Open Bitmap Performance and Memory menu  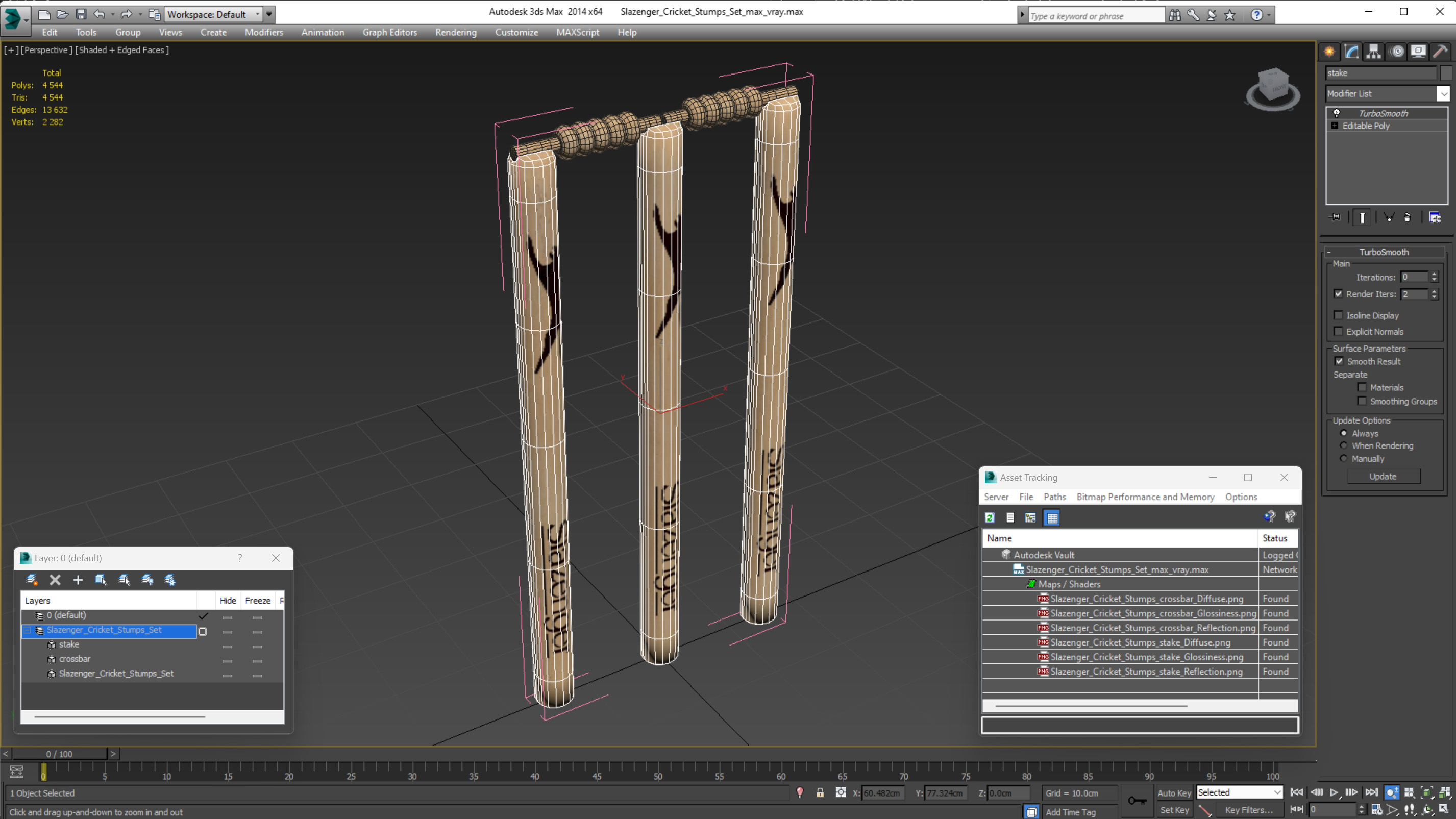1145,497
